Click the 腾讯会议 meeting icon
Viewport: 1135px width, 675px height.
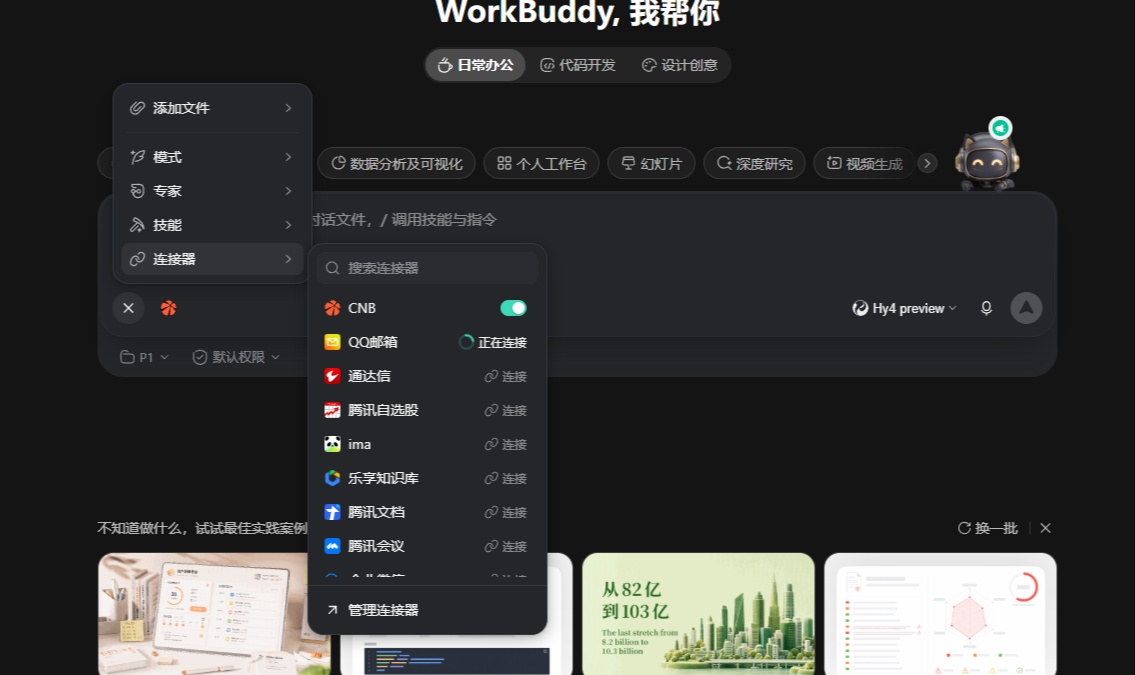(x=332, y=546)
